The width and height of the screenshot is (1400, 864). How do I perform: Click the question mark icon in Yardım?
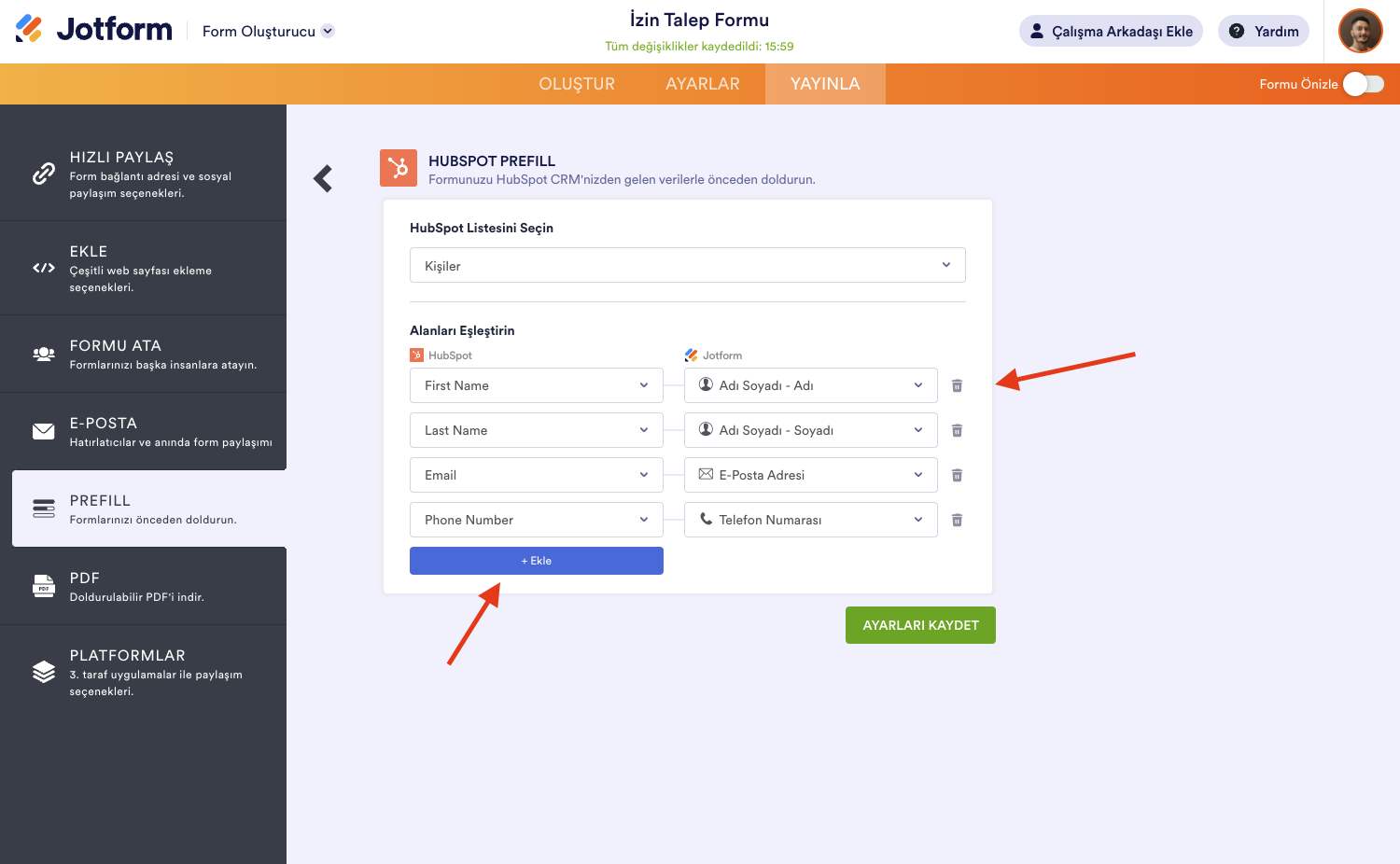[x=1237, y=31]
